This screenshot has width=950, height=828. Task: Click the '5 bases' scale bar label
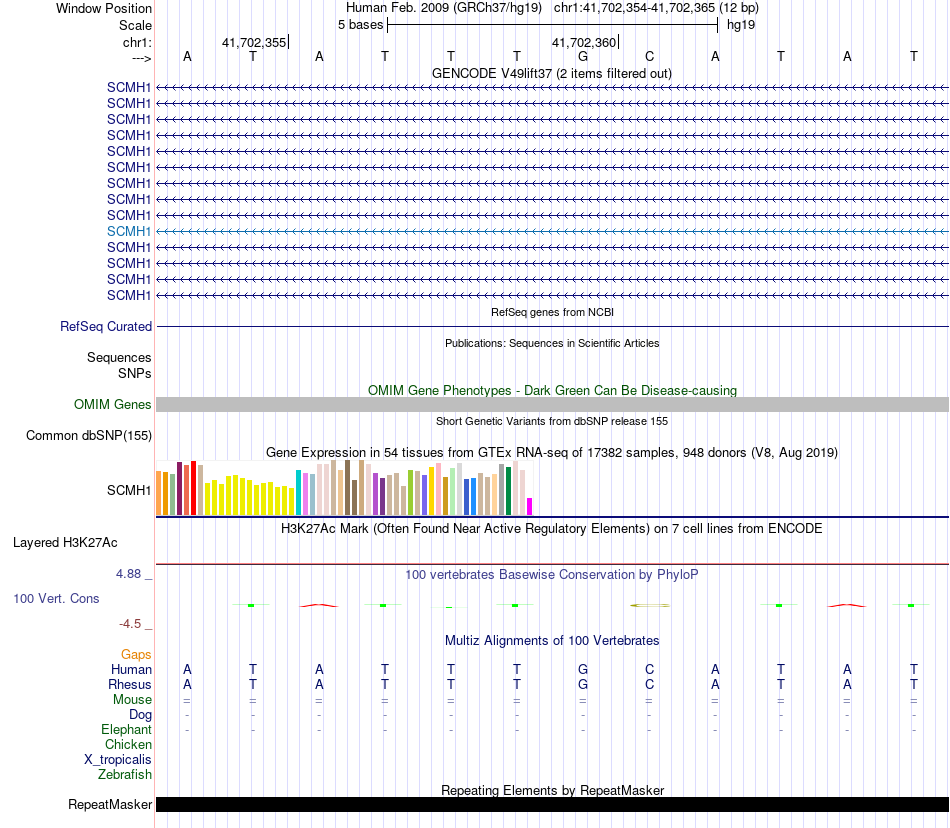360,25
